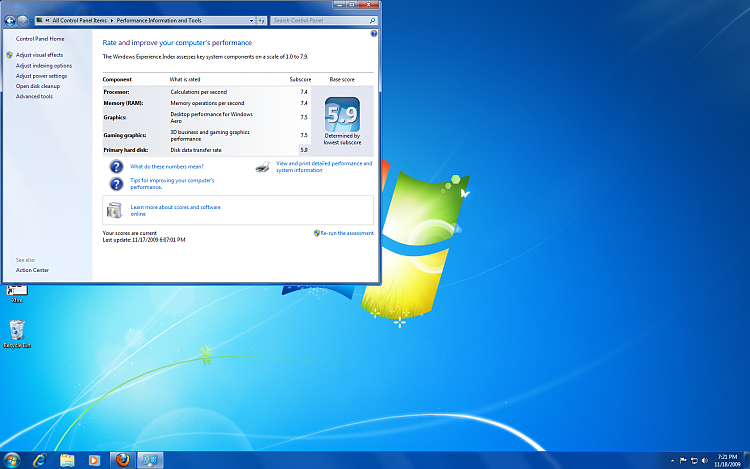Select the Gaming graphics row label
The height and width of the screenshot is (469, 750).
[x=124, y=135]
